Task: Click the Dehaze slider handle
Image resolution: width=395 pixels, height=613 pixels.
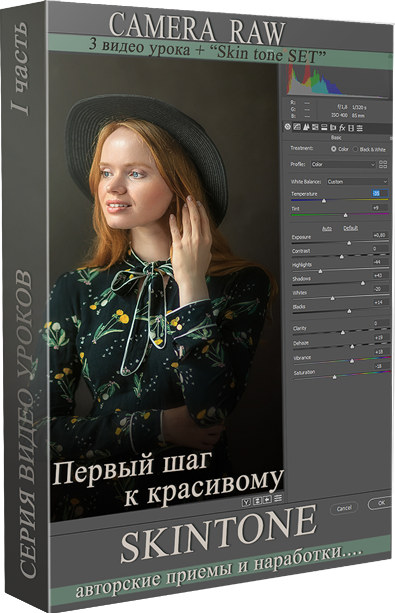Action: tap(352, 346)
